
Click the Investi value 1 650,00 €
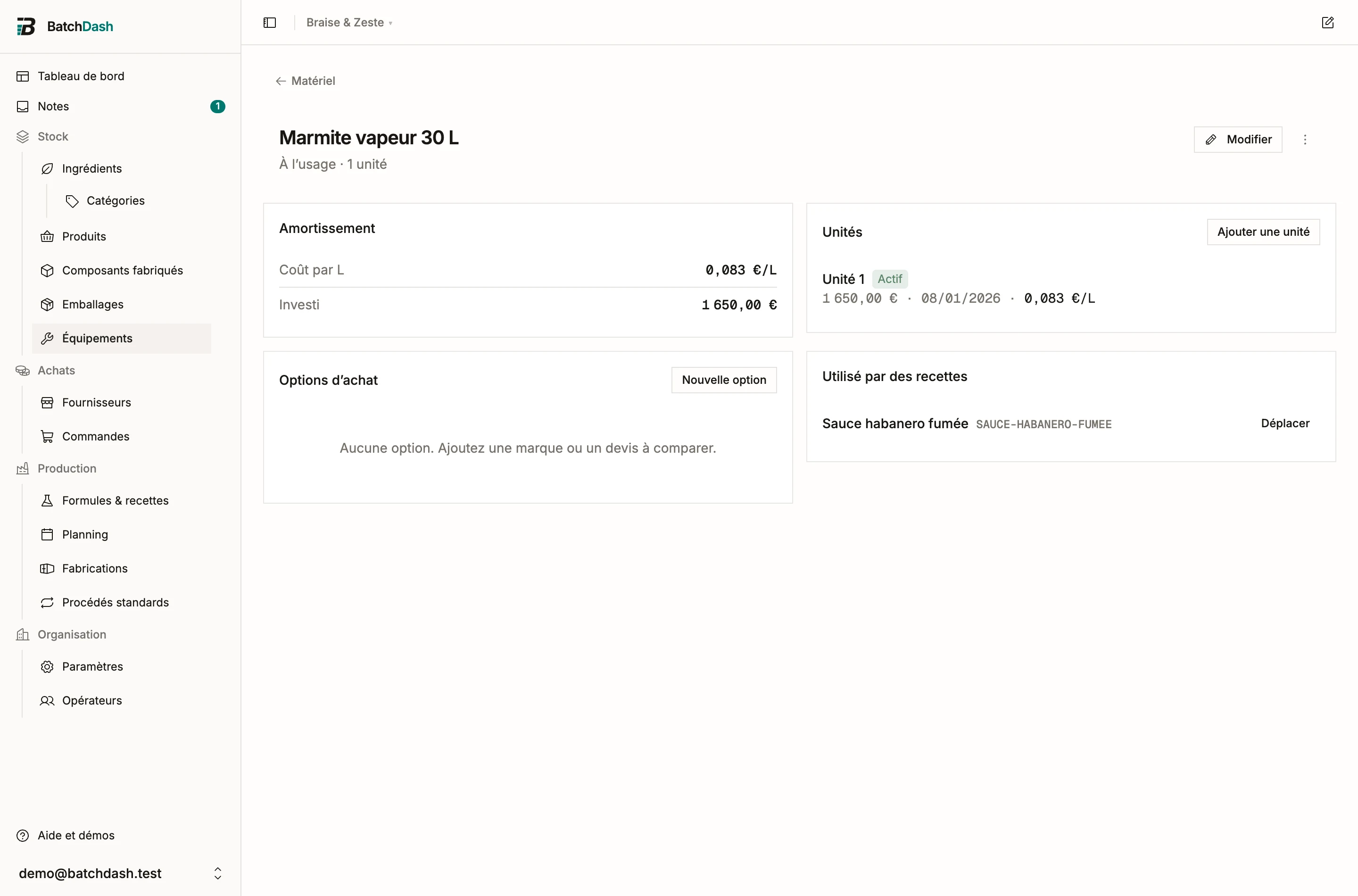(x=739, y=305)
